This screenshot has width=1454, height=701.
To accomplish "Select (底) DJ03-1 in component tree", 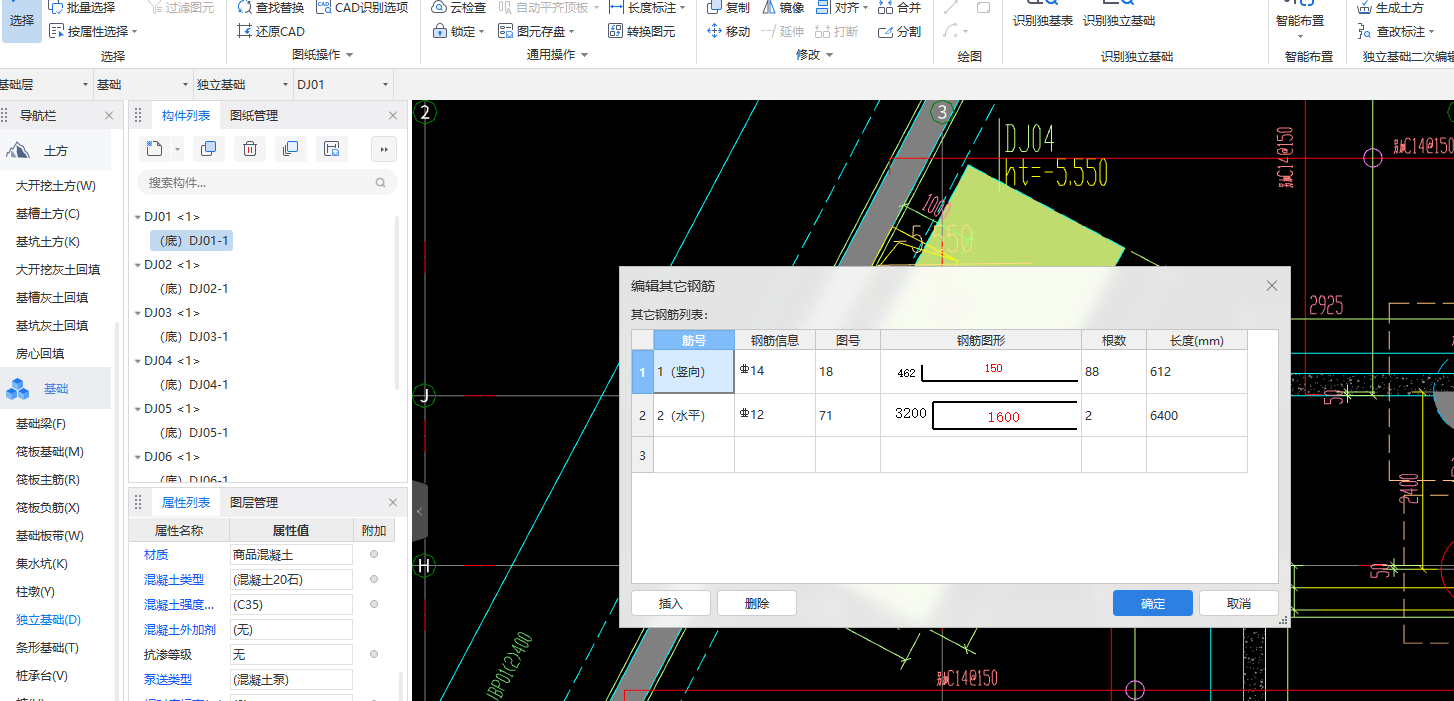I will click(x=194, y=337).
